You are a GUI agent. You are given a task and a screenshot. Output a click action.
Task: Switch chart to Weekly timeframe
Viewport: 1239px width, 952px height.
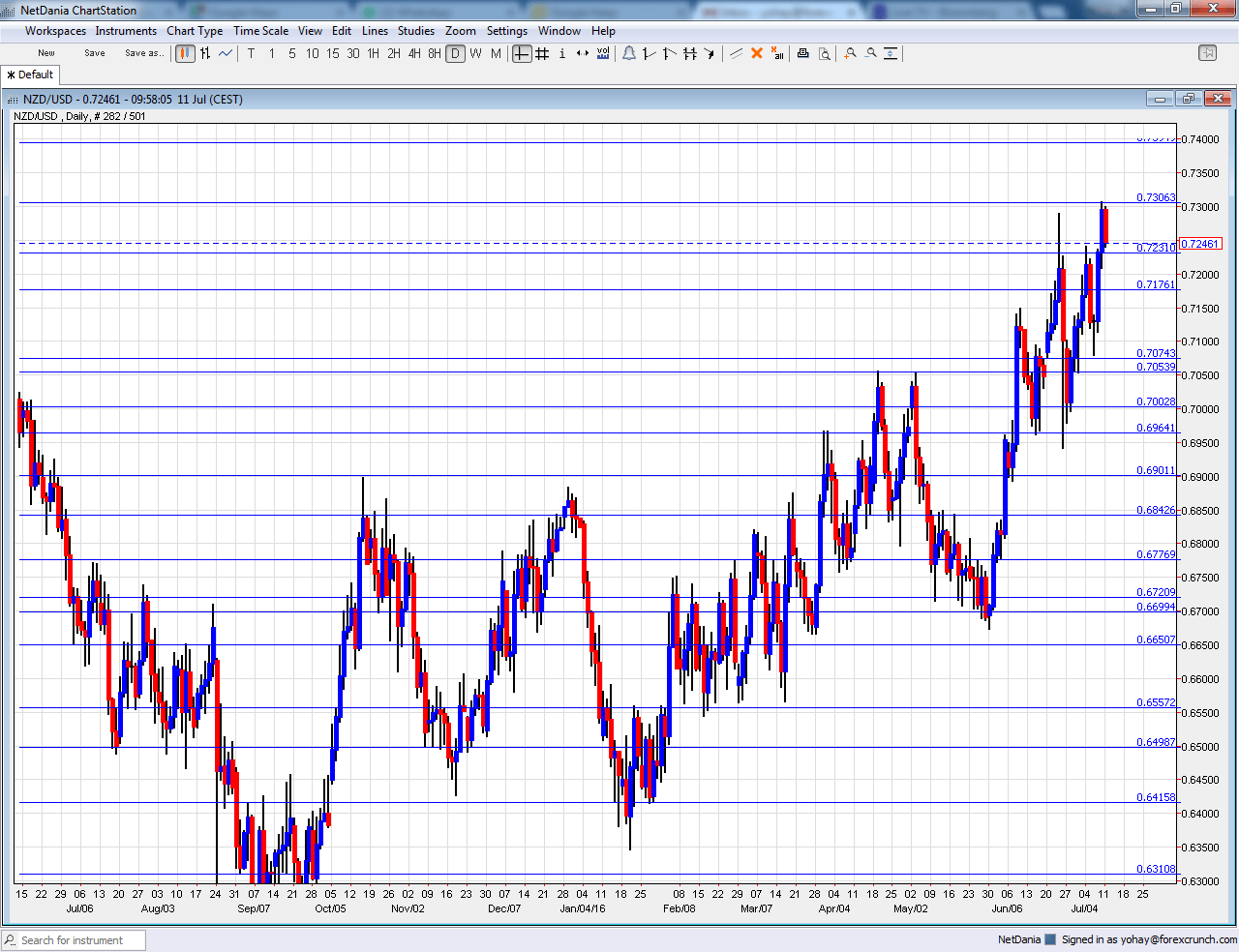474,53
